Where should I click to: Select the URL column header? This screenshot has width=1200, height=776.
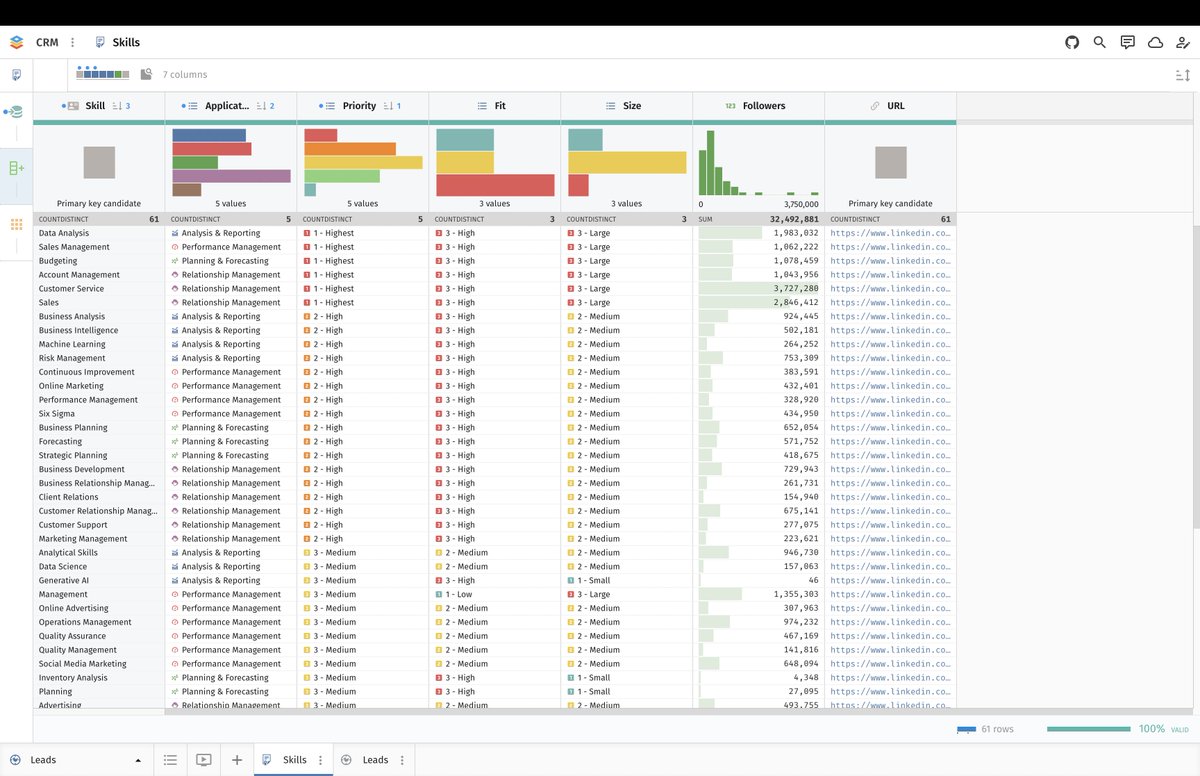coord(890,105)
